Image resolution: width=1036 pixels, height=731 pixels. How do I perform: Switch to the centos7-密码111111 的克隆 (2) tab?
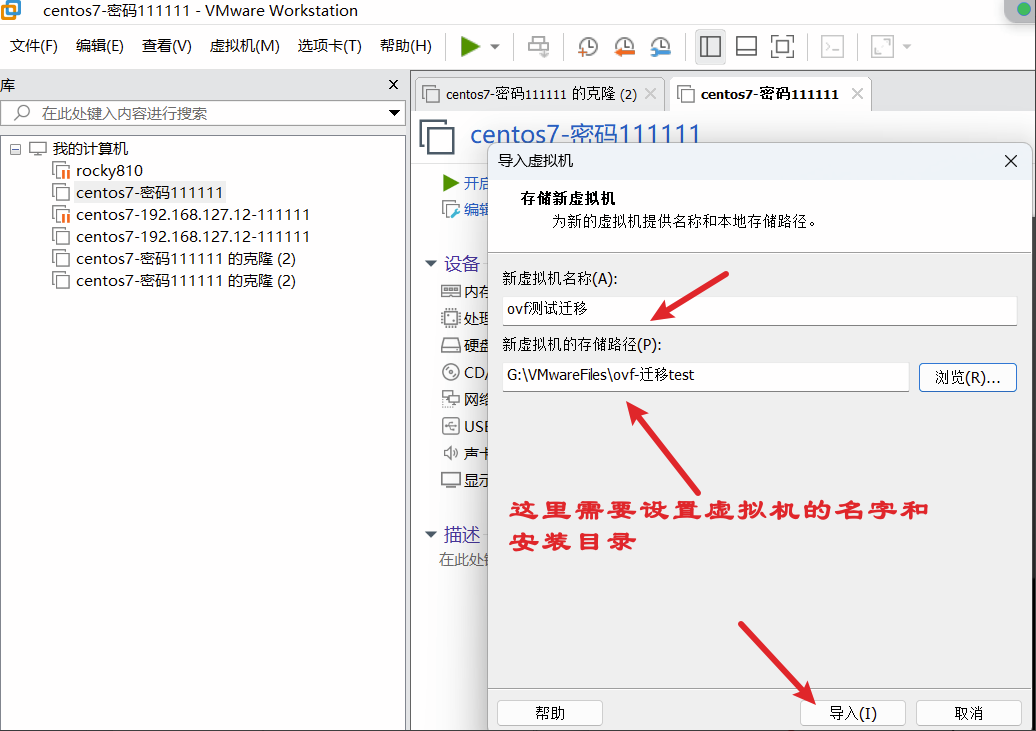click(540, 94)
